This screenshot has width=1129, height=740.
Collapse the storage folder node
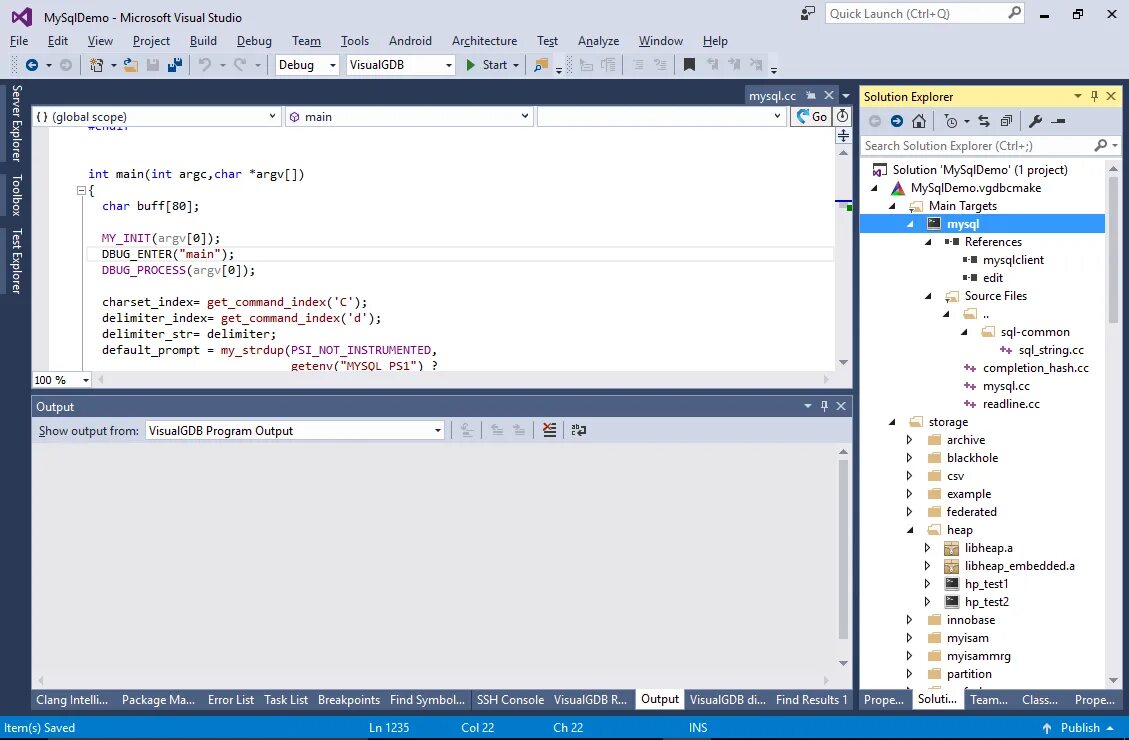(x=891, y=422)
